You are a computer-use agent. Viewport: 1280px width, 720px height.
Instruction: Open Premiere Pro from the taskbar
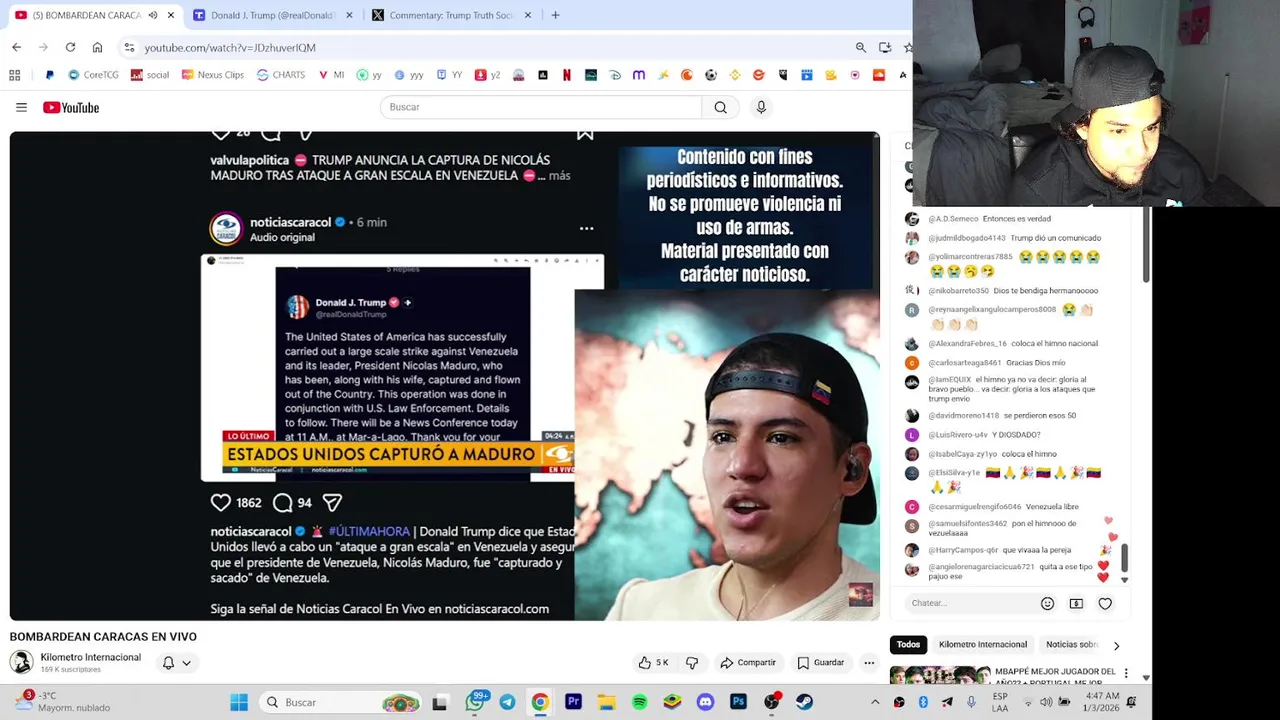[573, 702]
